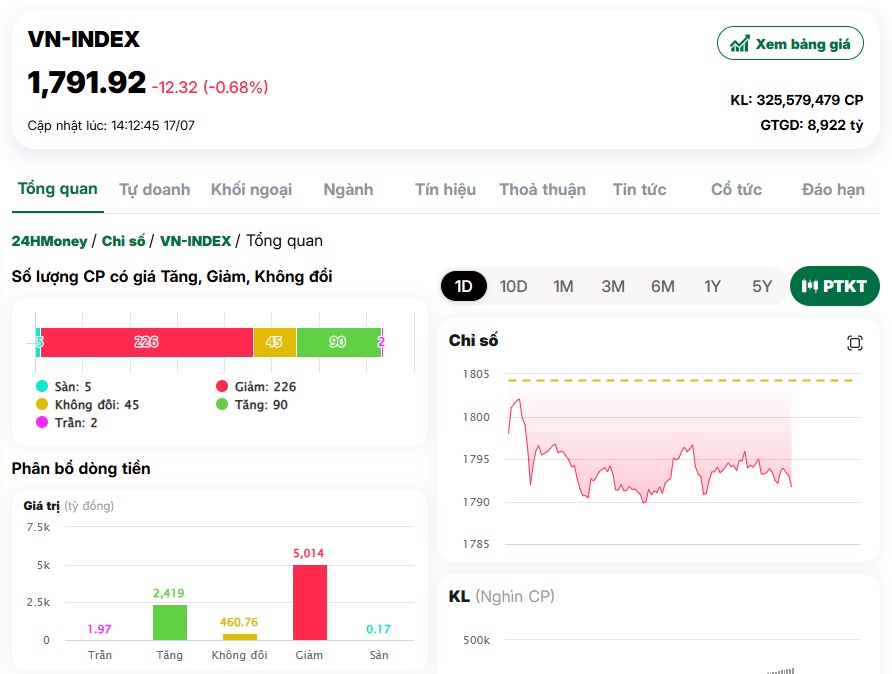Click the VN-INDEX heading
892x674 pixels.
[x=84, y=39]
